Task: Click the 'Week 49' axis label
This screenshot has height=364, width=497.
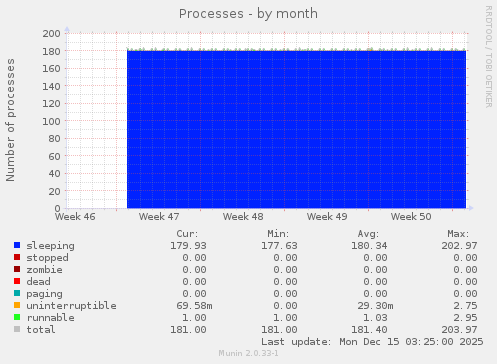Action: (x=327, y=217)
